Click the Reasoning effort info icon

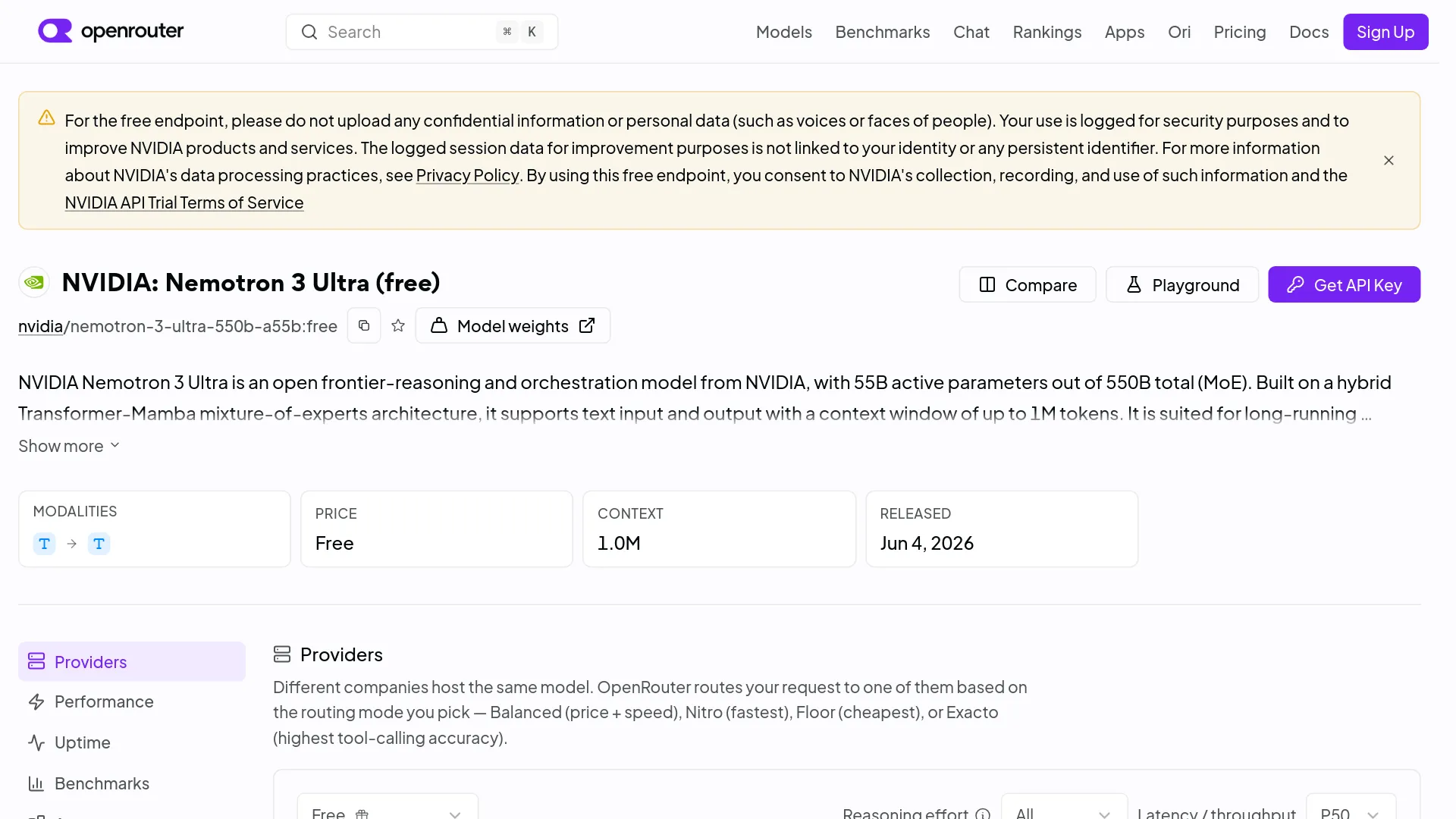tap(983, 814)
